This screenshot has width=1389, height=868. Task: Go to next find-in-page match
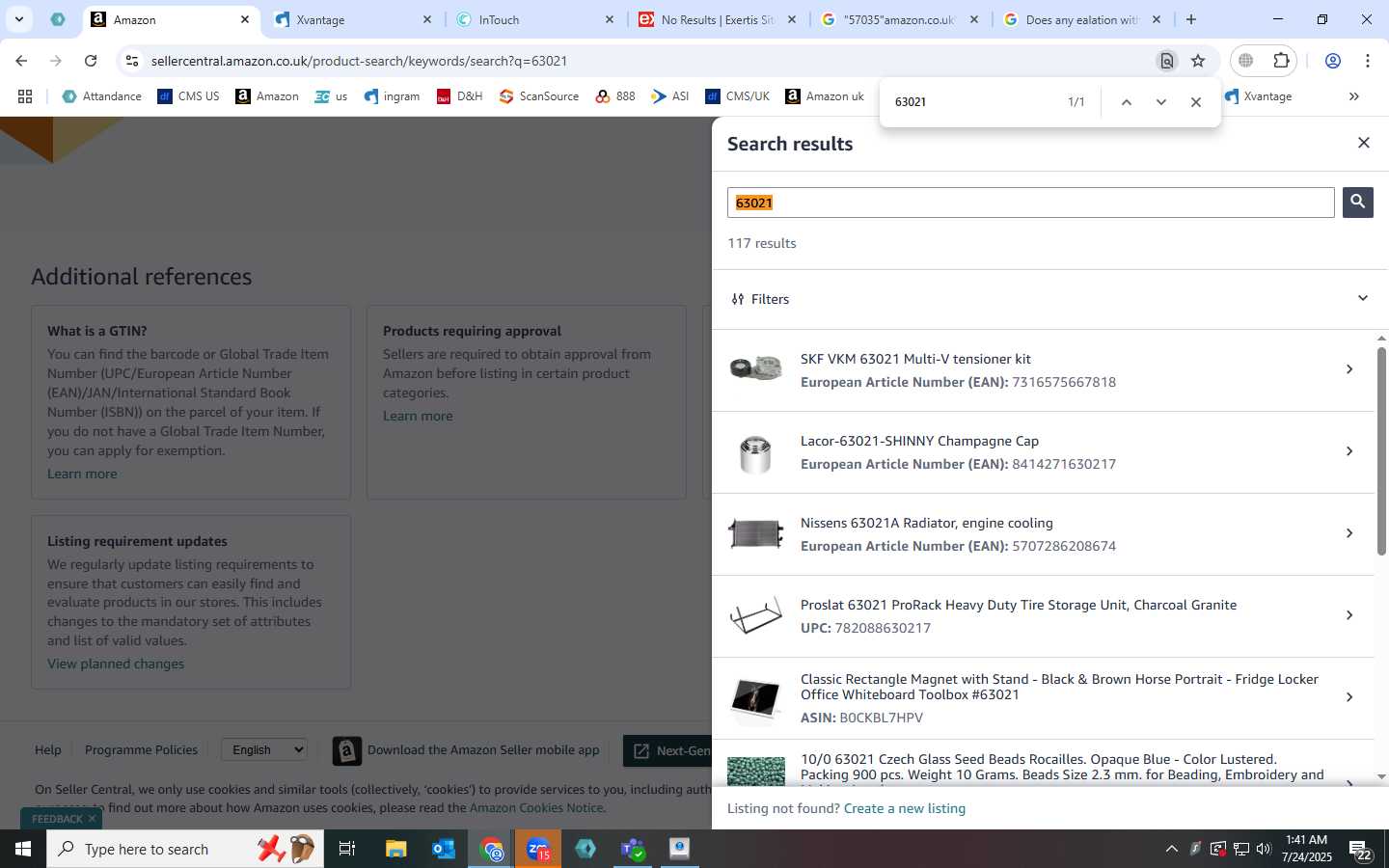(1161, 102)
